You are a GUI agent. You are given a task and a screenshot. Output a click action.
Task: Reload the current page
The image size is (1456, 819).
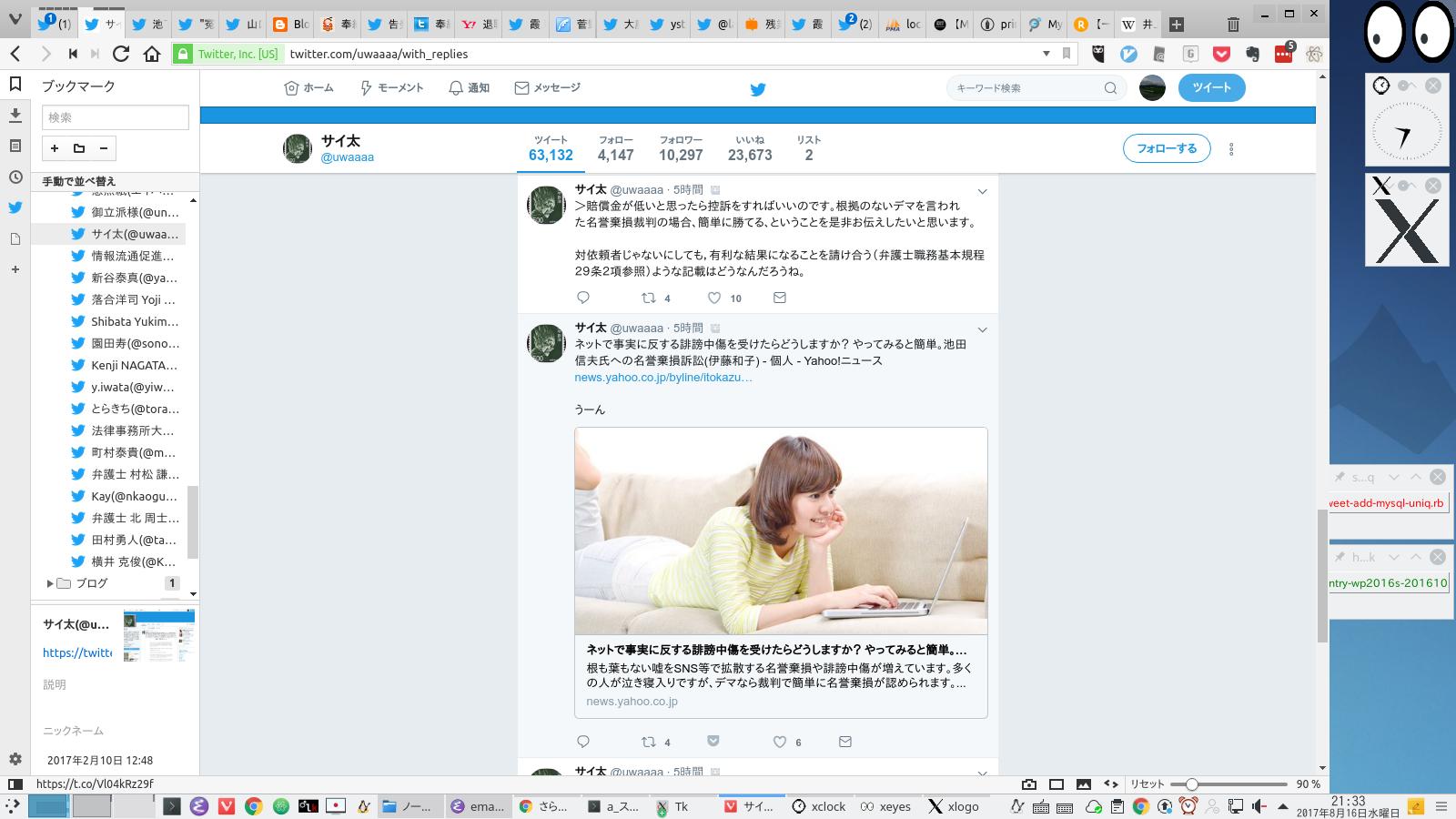[x=121, y=54]
